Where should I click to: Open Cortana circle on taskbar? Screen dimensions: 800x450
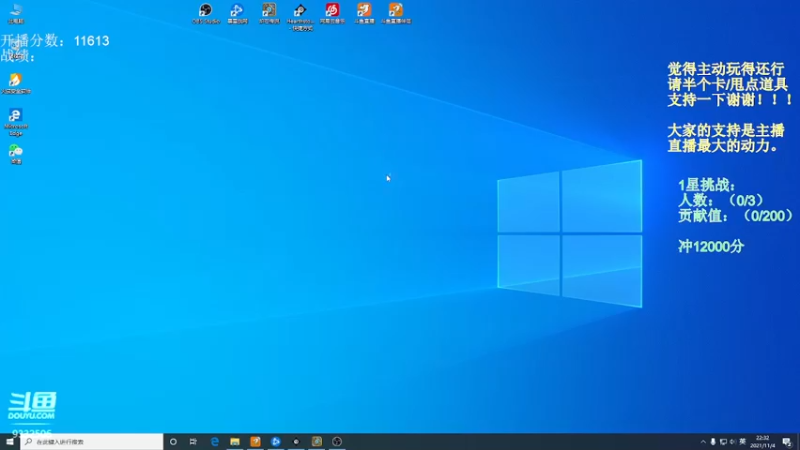pyautogui.click(x=173, y=442)
